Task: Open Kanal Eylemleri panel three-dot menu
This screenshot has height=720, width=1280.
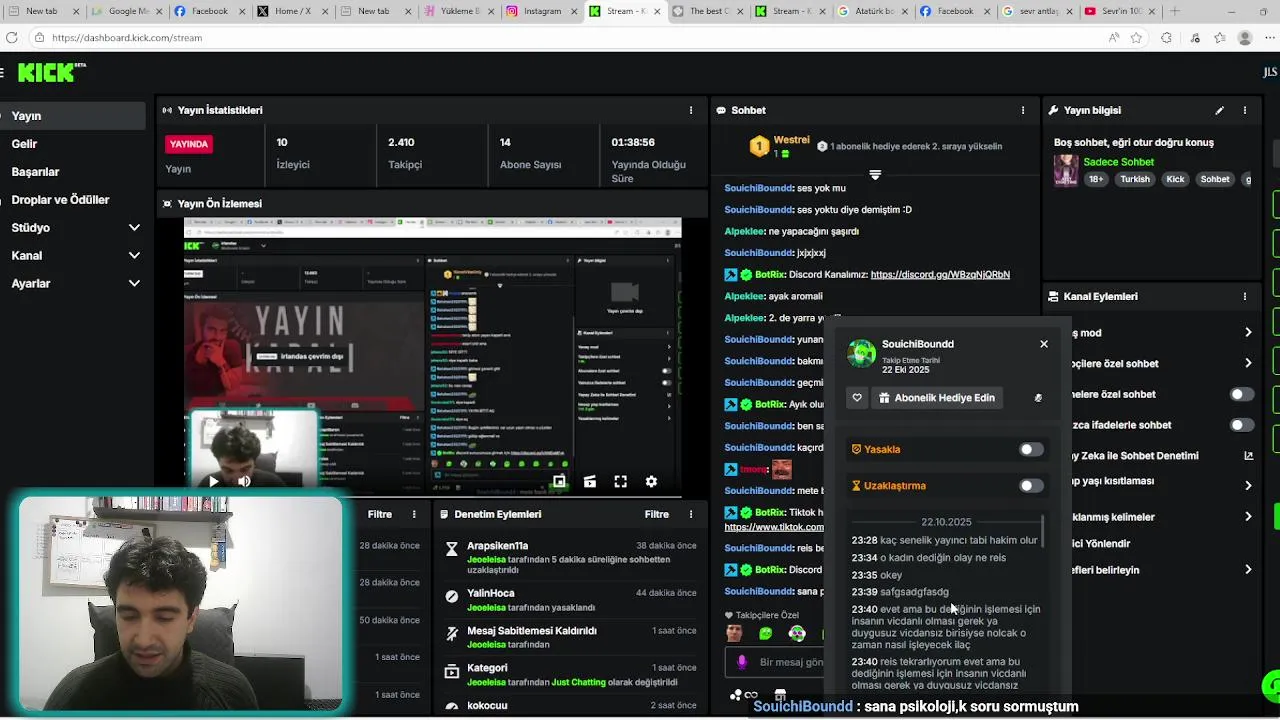Action: point(1244,296)
